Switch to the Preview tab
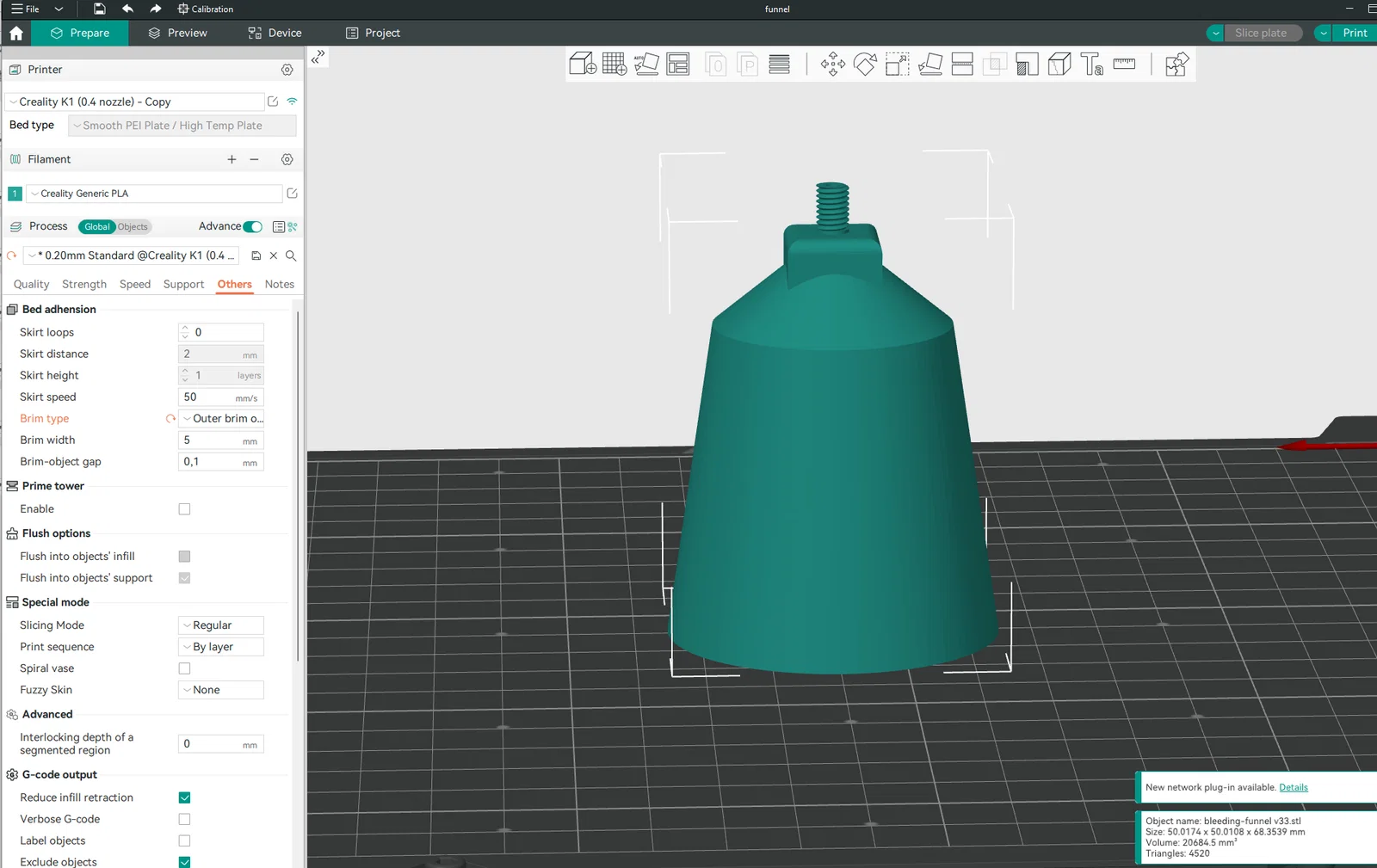1377x868 pixels. 177,33
